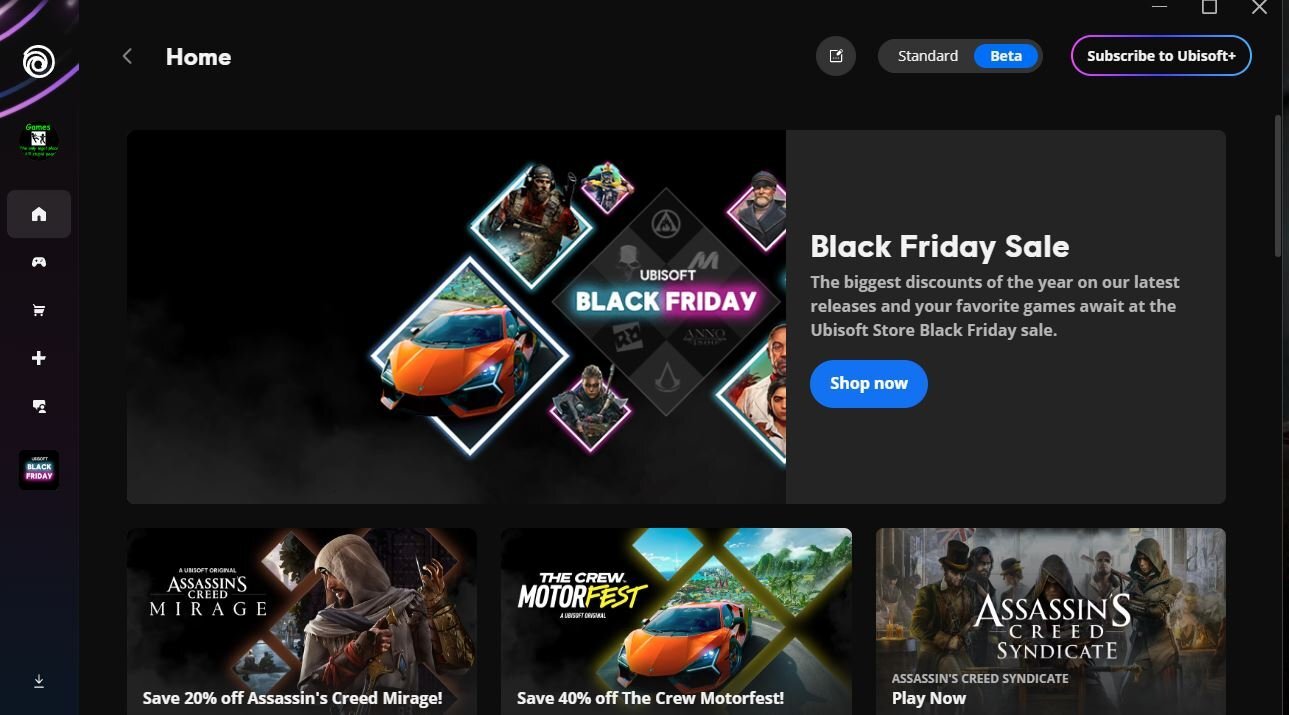Open the Black Friday Sale banner image

pyautogui.click(x=456, y=317)
